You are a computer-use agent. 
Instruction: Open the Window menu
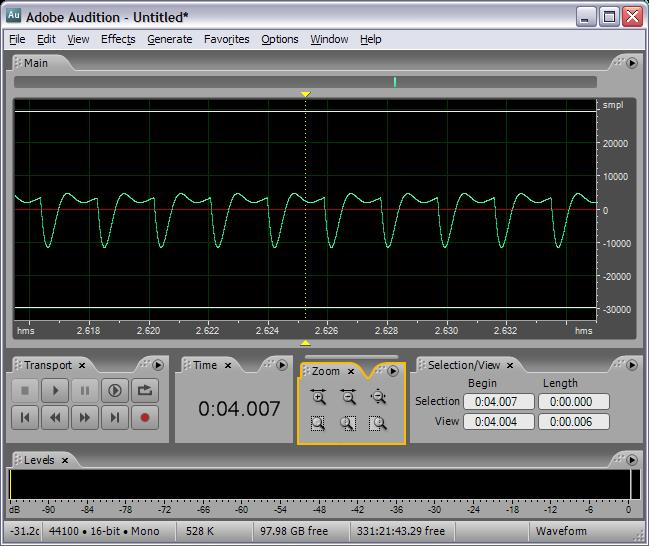[329, 39]
